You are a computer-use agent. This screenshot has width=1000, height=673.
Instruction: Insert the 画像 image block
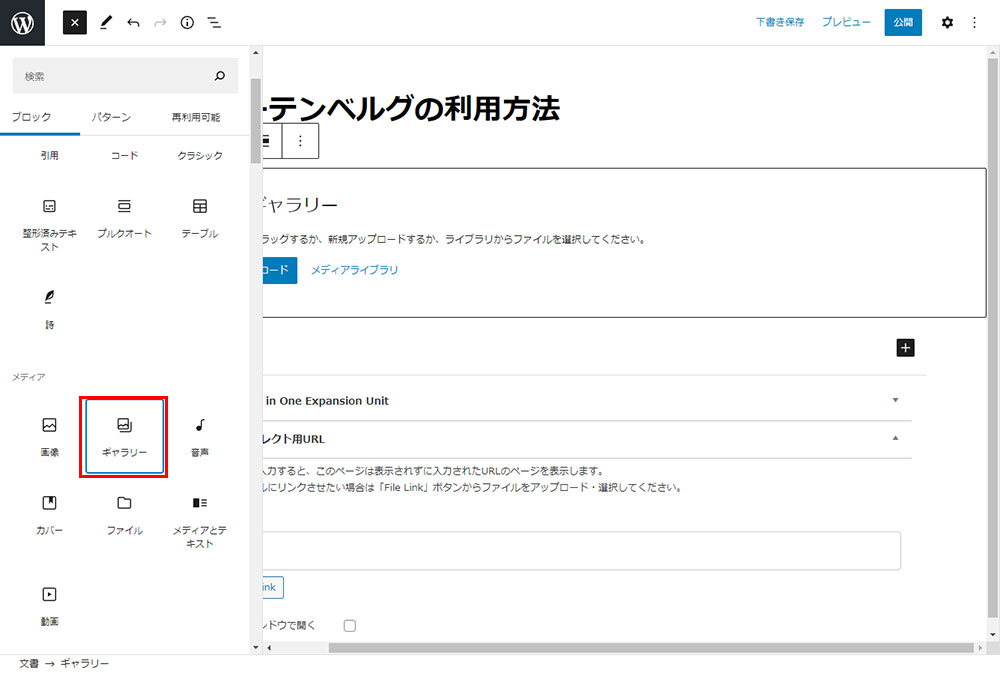49,436
